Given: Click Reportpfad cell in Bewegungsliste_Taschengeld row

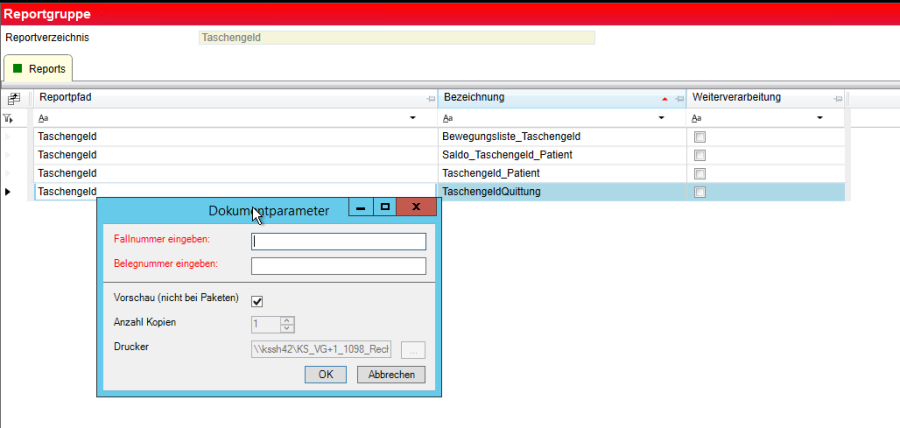Looking at the screenshot, I should pyautogui.click(x=235, y=137).
